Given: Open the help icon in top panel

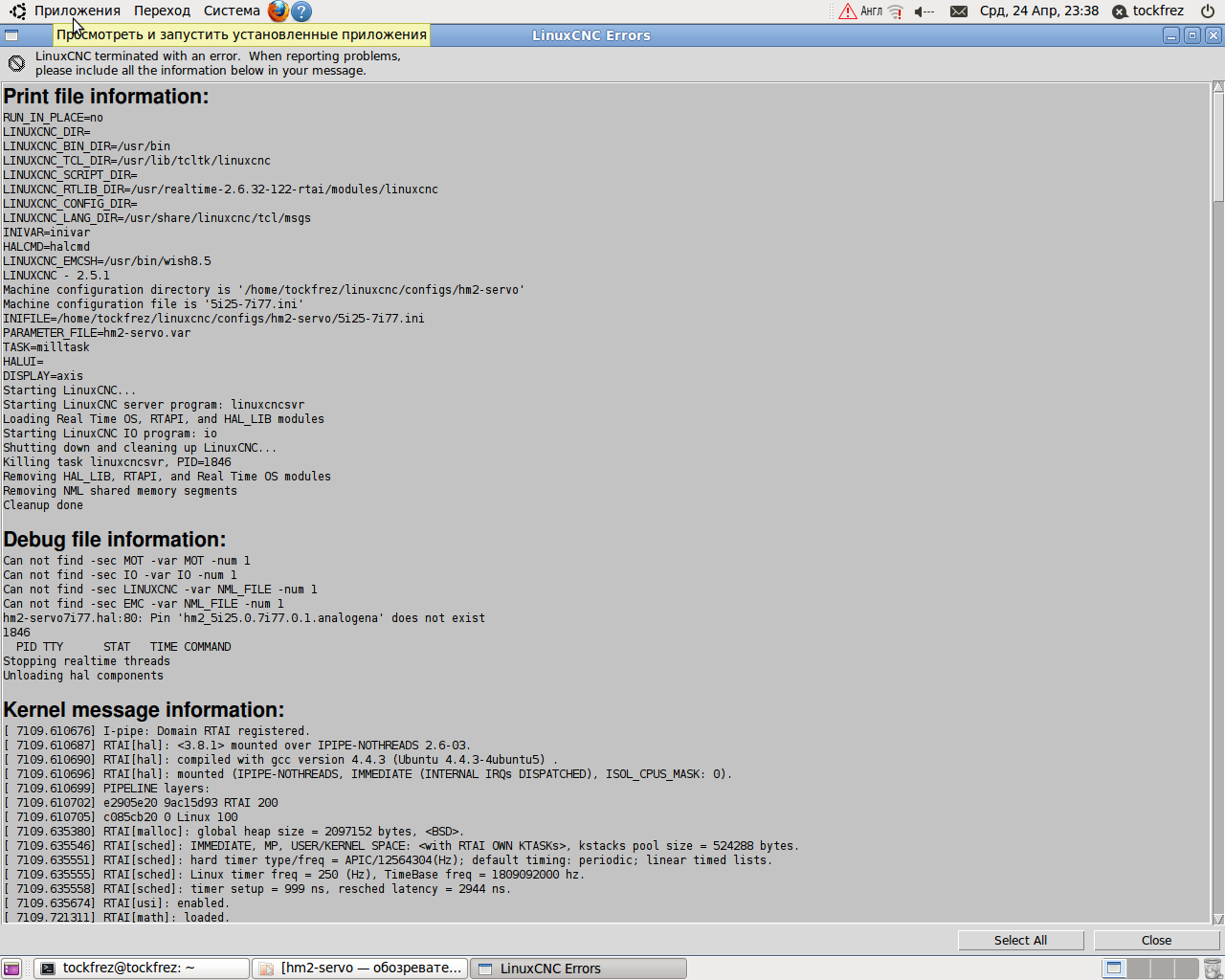Looking at the screenshot, I should click(301, 11).
